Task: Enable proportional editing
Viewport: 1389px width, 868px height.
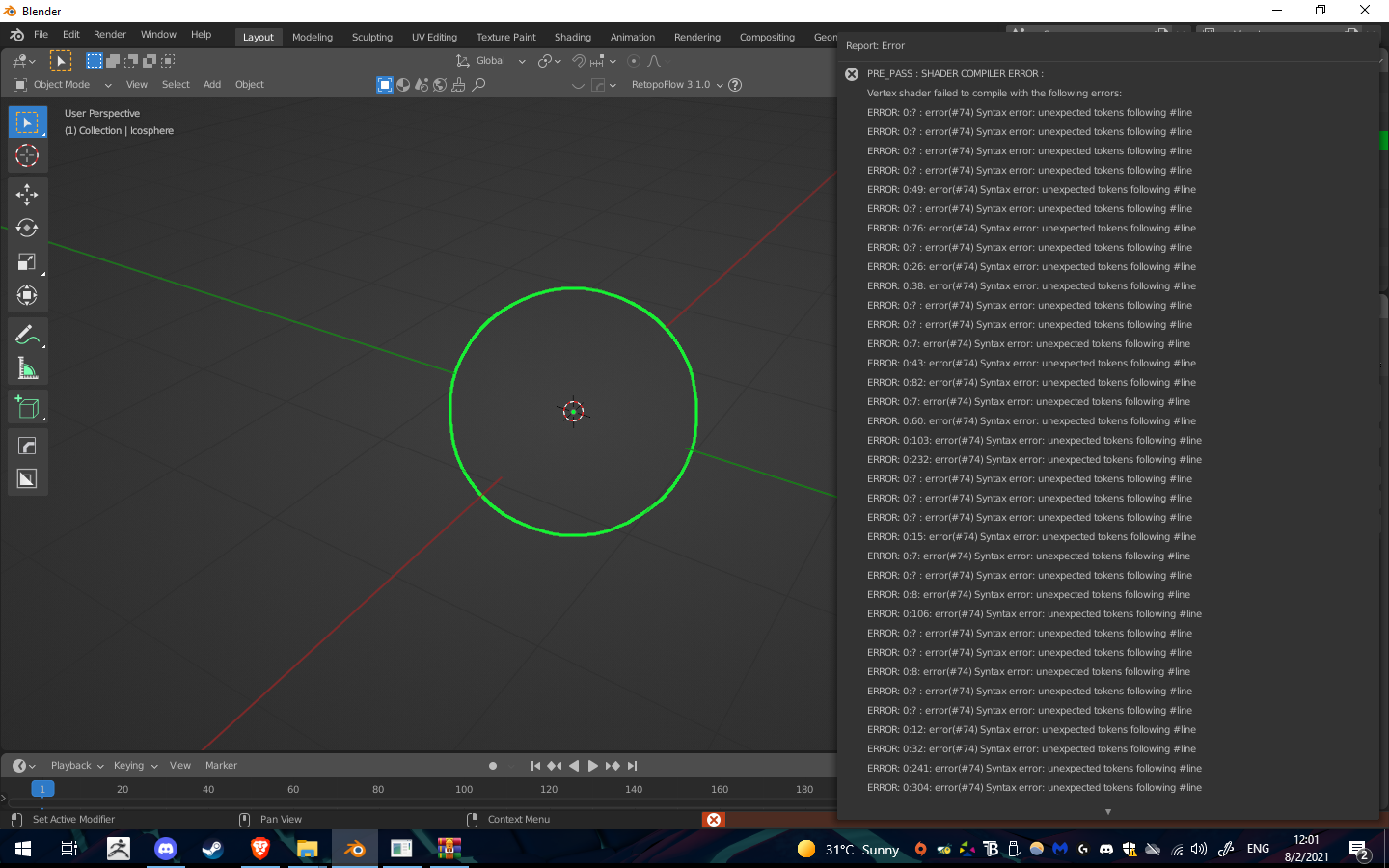Action: pos(634,60)
